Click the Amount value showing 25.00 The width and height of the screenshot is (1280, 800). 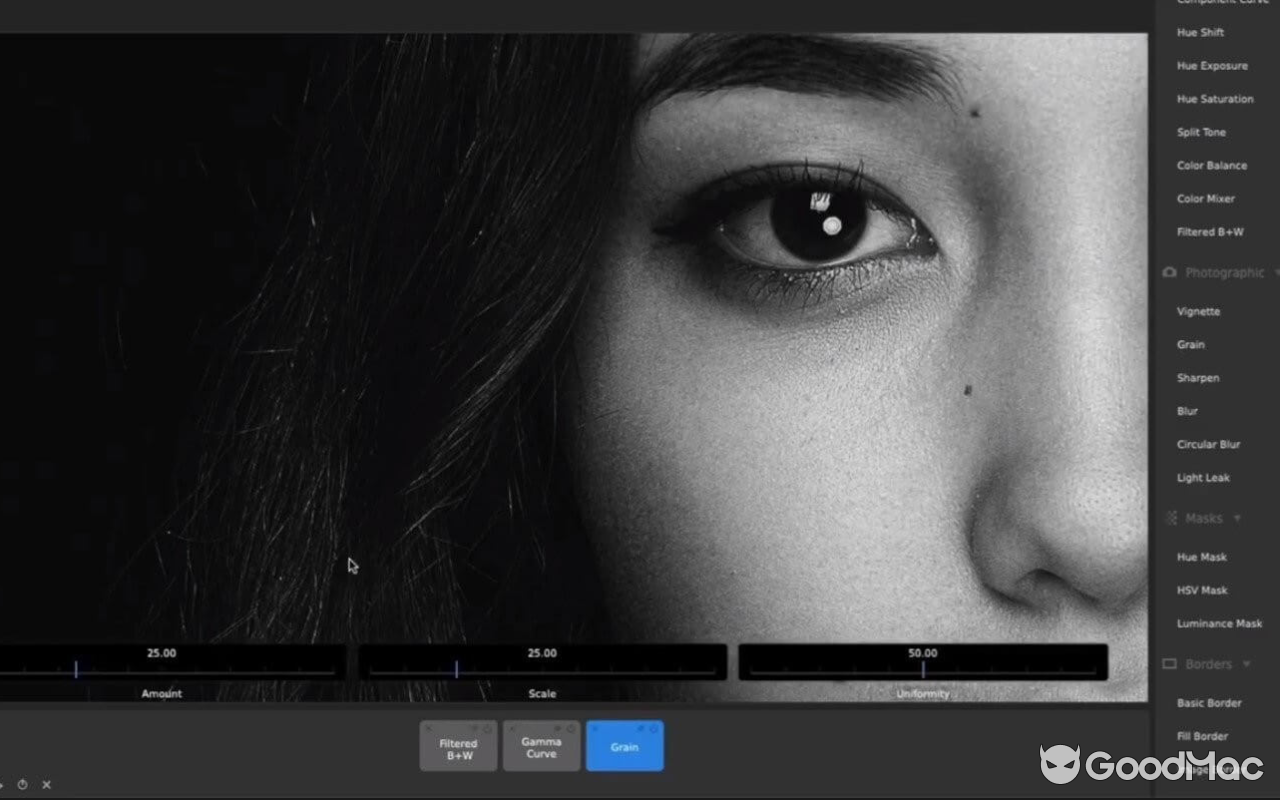tap(160, 652)
